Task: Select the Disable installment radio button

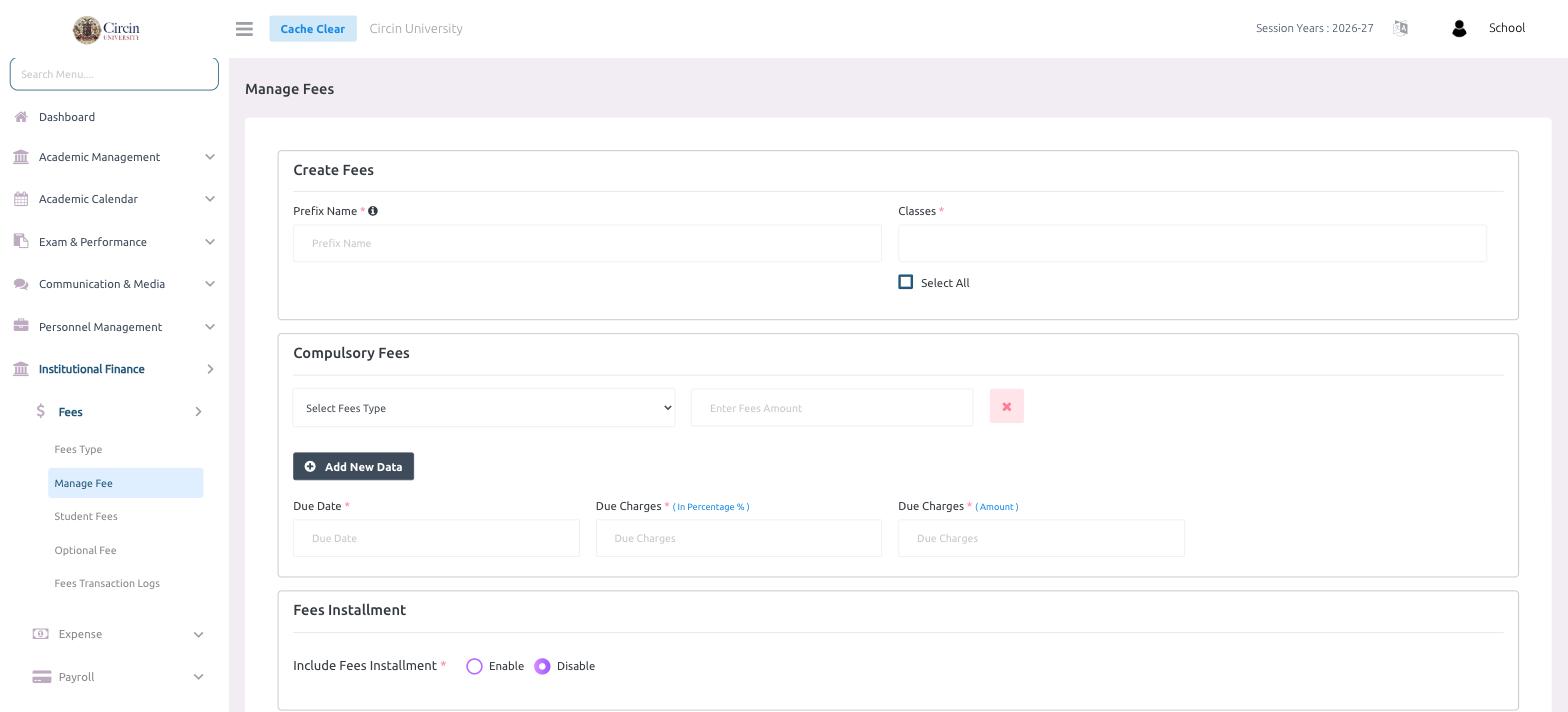Action: tap(542, 666)
